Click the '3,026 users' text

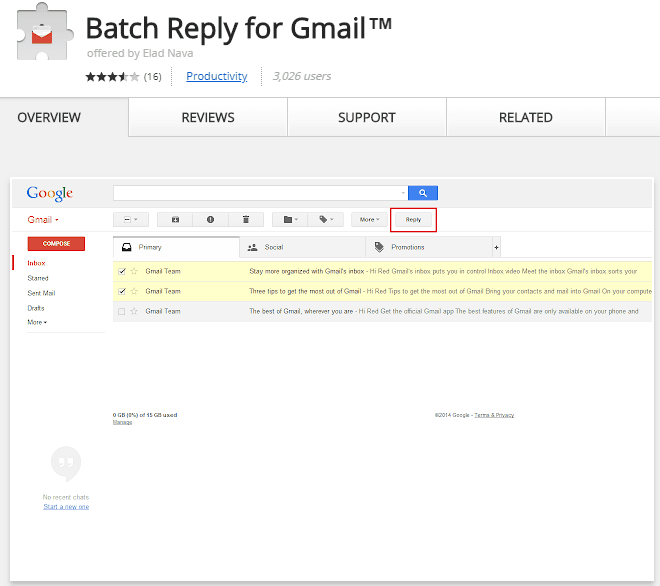pyautogui.click(x=302, y=76)
